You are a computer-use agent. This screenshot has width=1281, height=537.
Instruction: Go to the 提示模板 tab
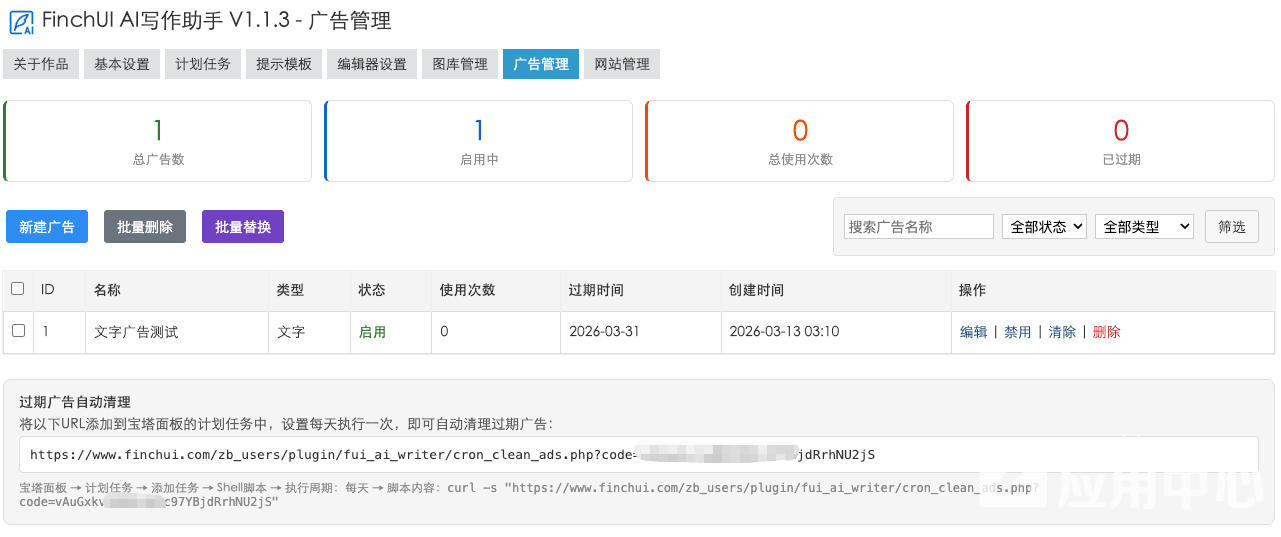pos(284,64)
